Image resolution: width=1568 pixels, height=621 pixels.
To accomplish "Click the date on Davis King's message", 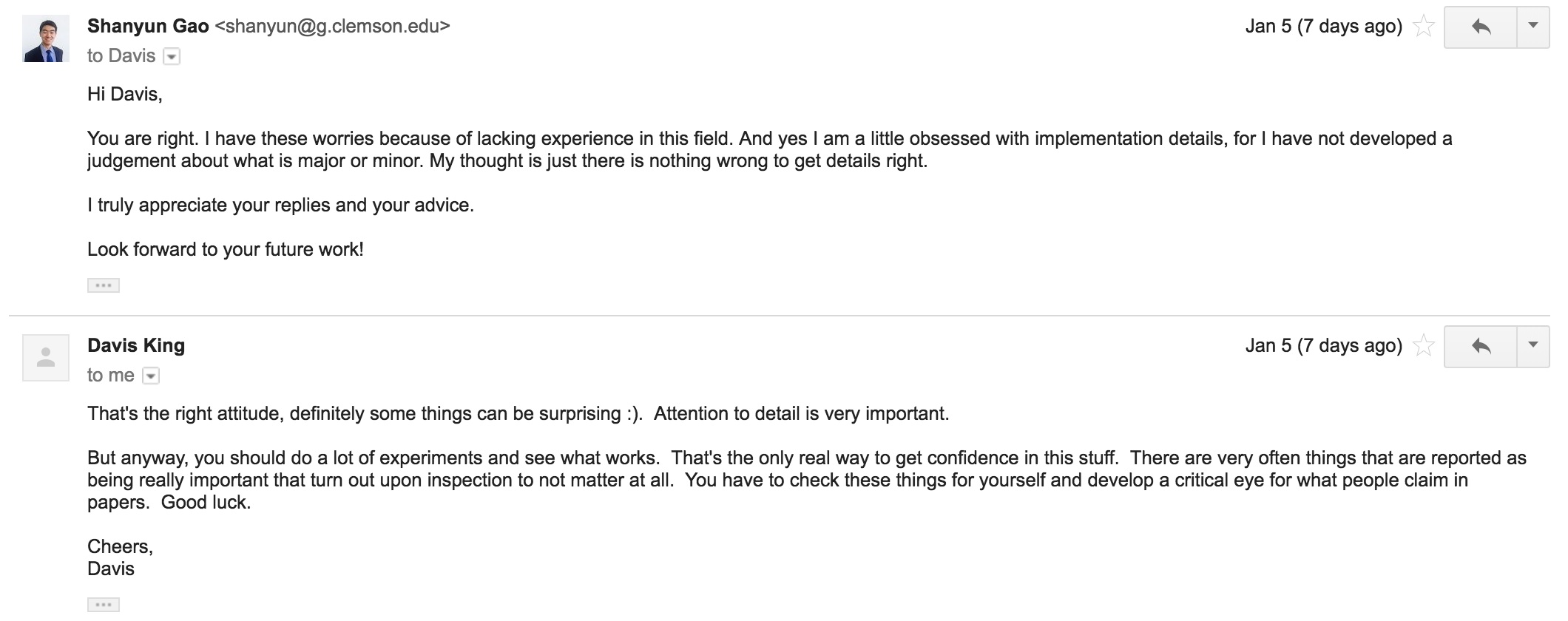I will click(1323, 346).
